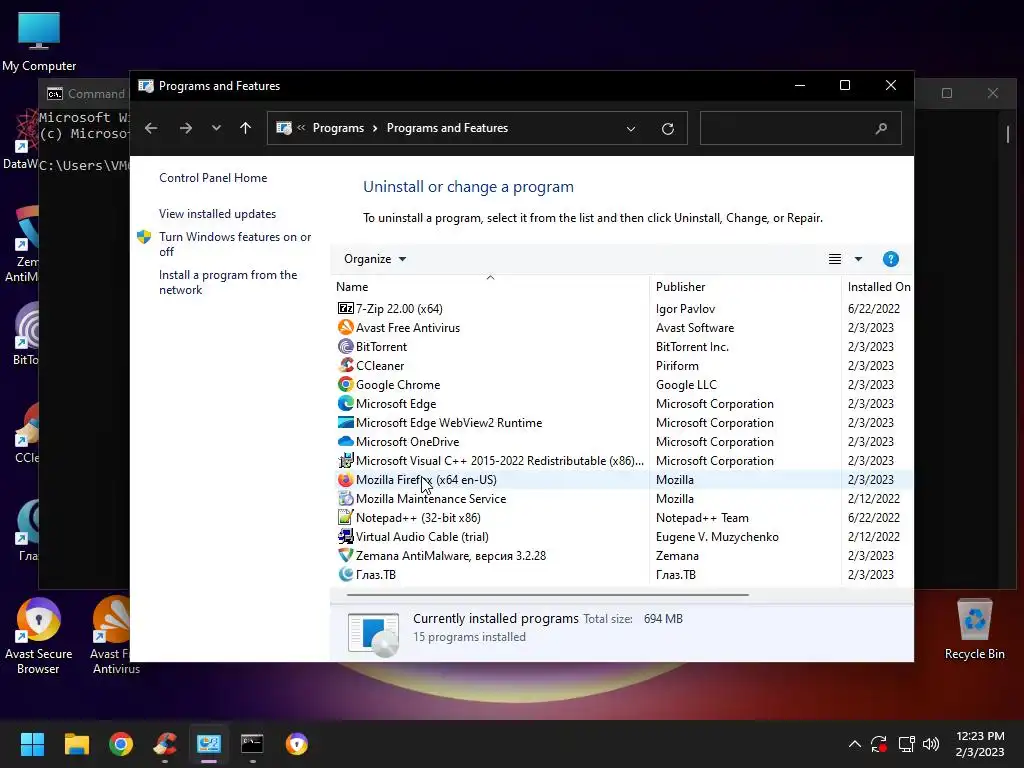Open the blue Help question-mark button
The width and height of the screenshot is (1024, 768).
tap(890, 259)
